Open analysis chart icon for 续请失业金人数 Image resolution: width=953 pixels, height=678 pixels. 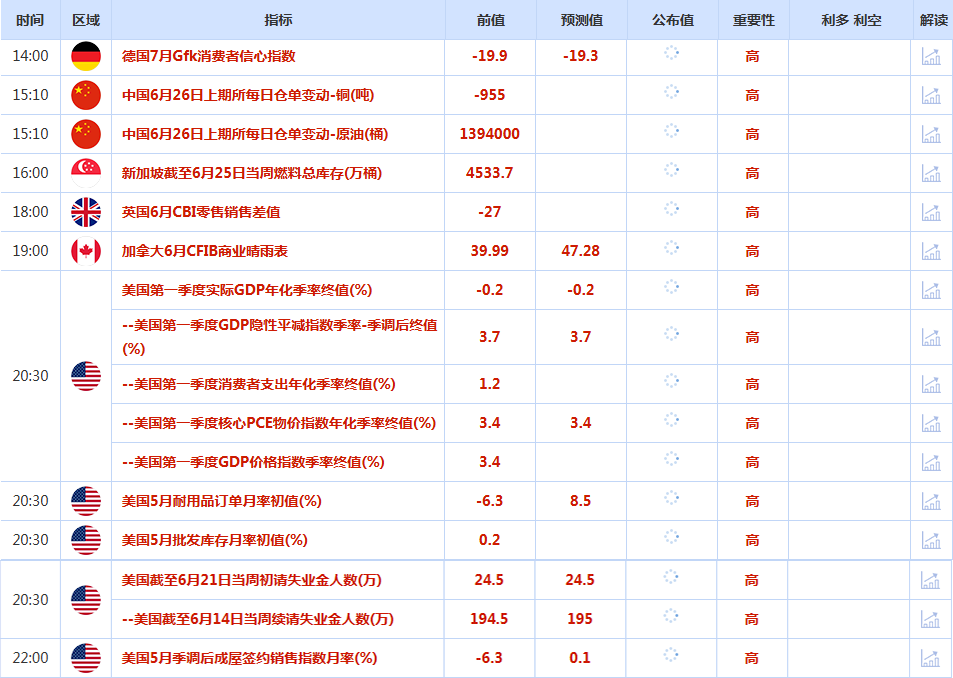point(930,618)
